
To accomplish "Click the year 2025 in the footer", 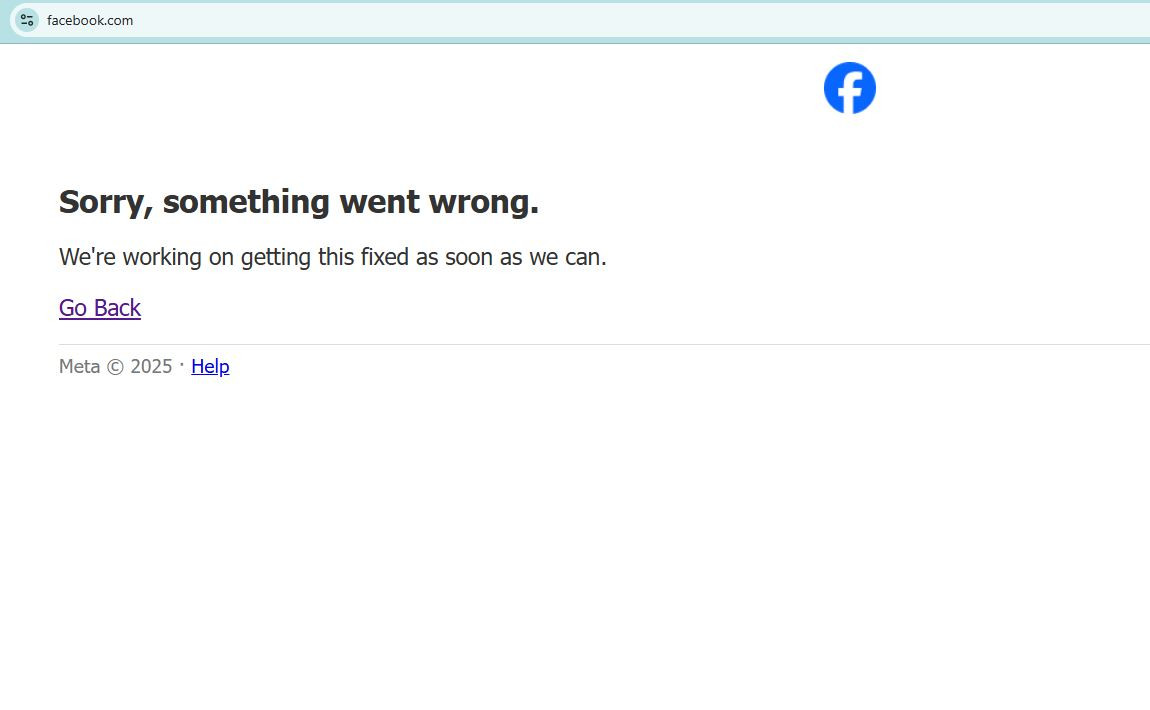I will (x=151, y=367).
